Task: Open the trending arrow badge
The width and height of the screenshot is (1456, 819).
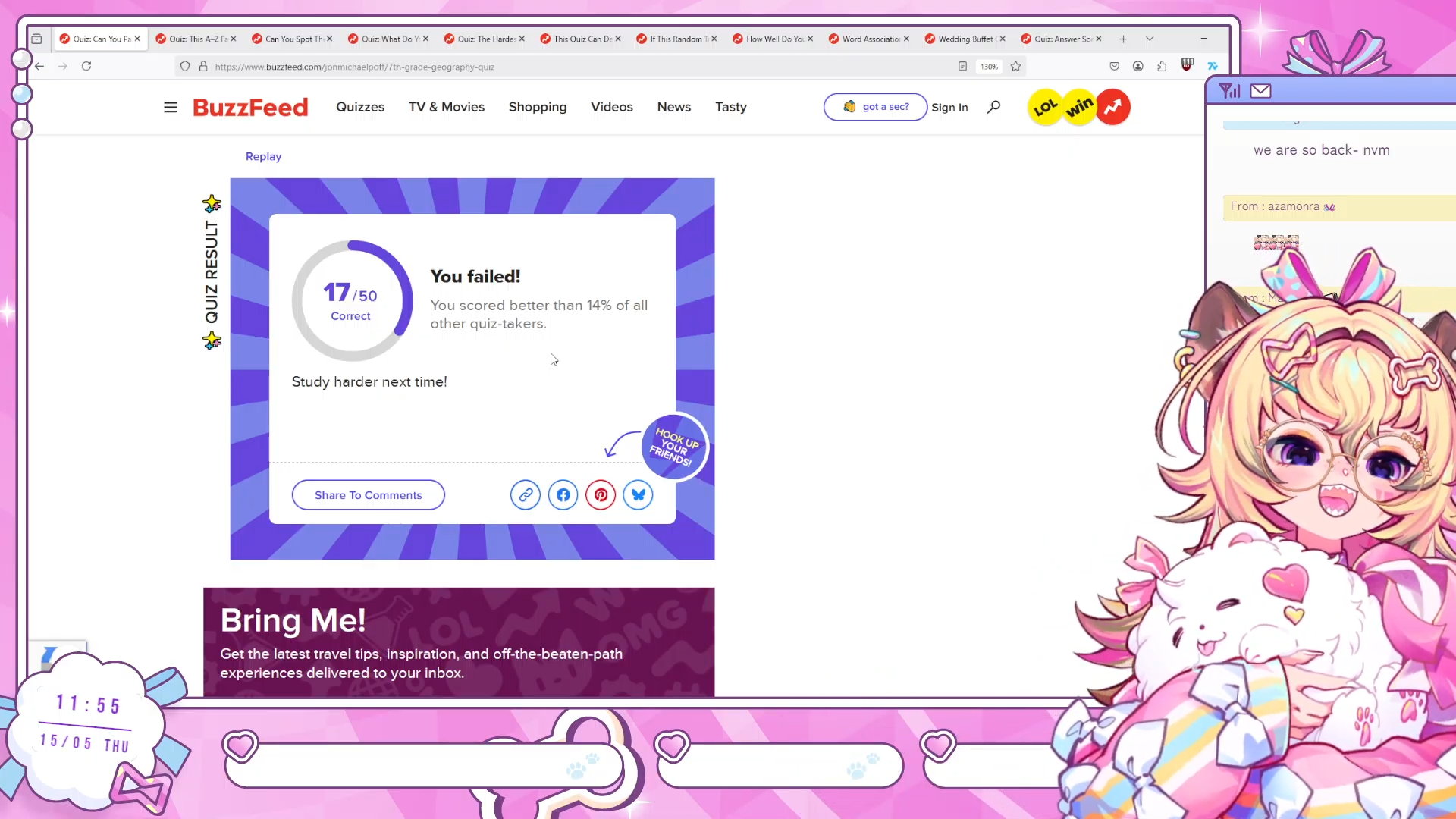Action: (x=1112, y=107)
